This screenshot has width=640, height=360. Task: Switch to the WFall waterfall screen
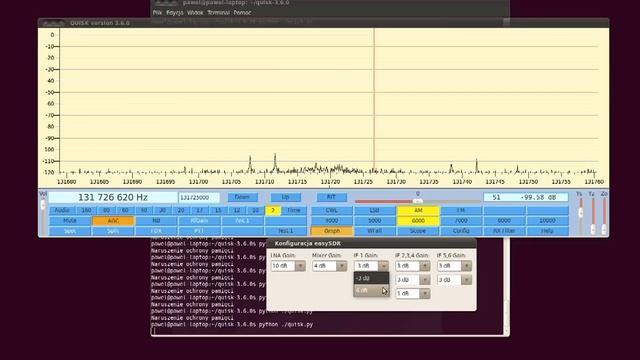(374, 231)
